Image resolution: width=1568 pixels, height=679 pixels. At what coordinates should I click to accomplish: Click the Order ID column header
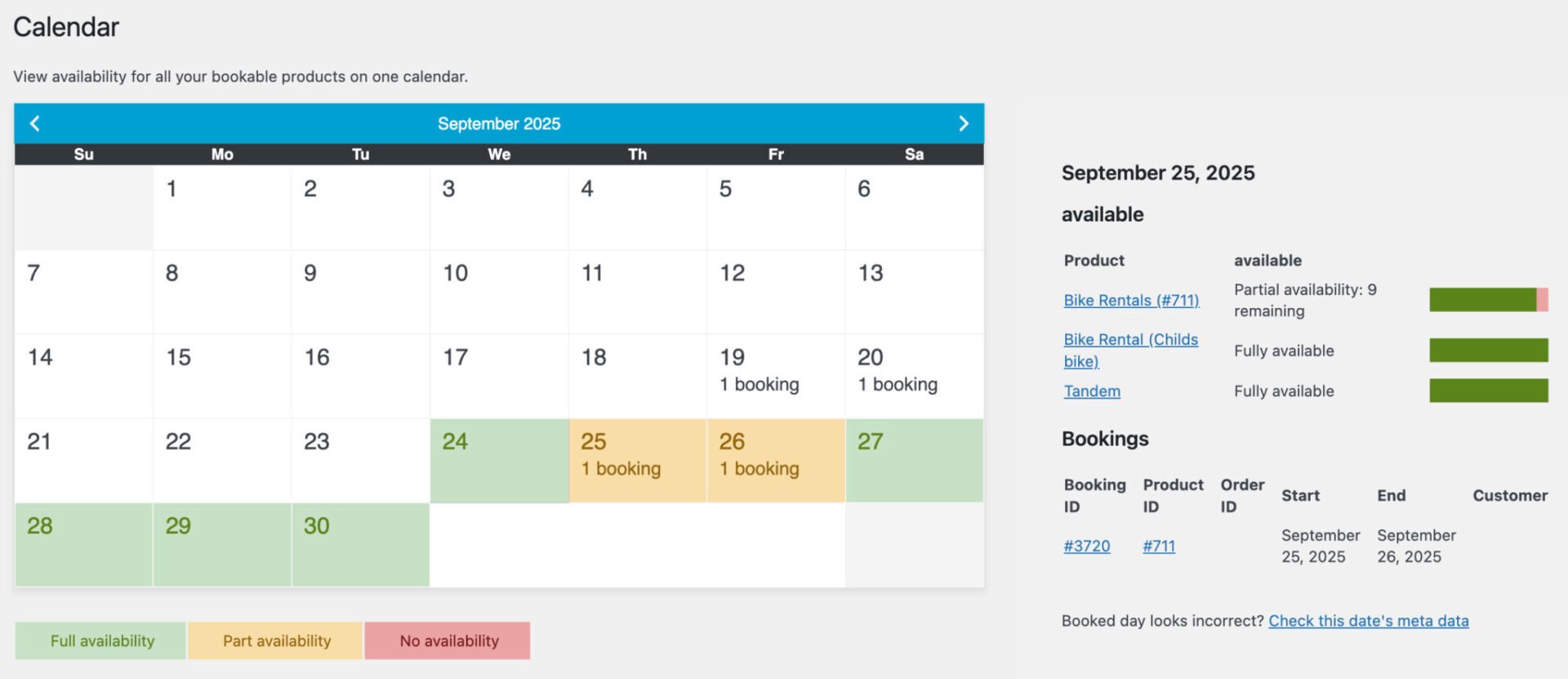(x=1242, y=495)
